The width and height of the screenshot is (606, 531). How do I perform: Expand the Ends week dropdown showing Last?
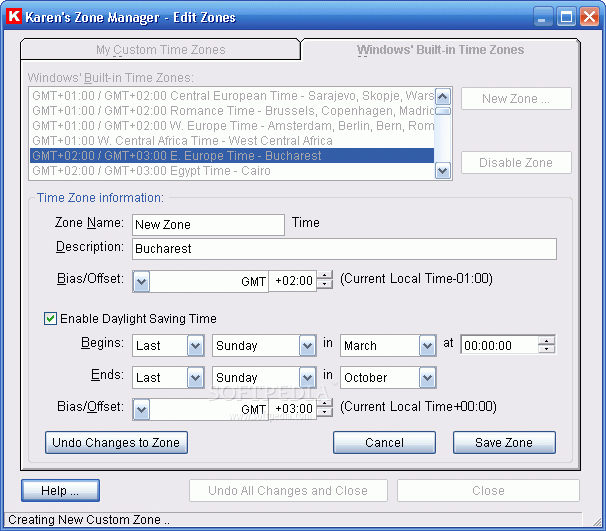click(x=196, y=378)
